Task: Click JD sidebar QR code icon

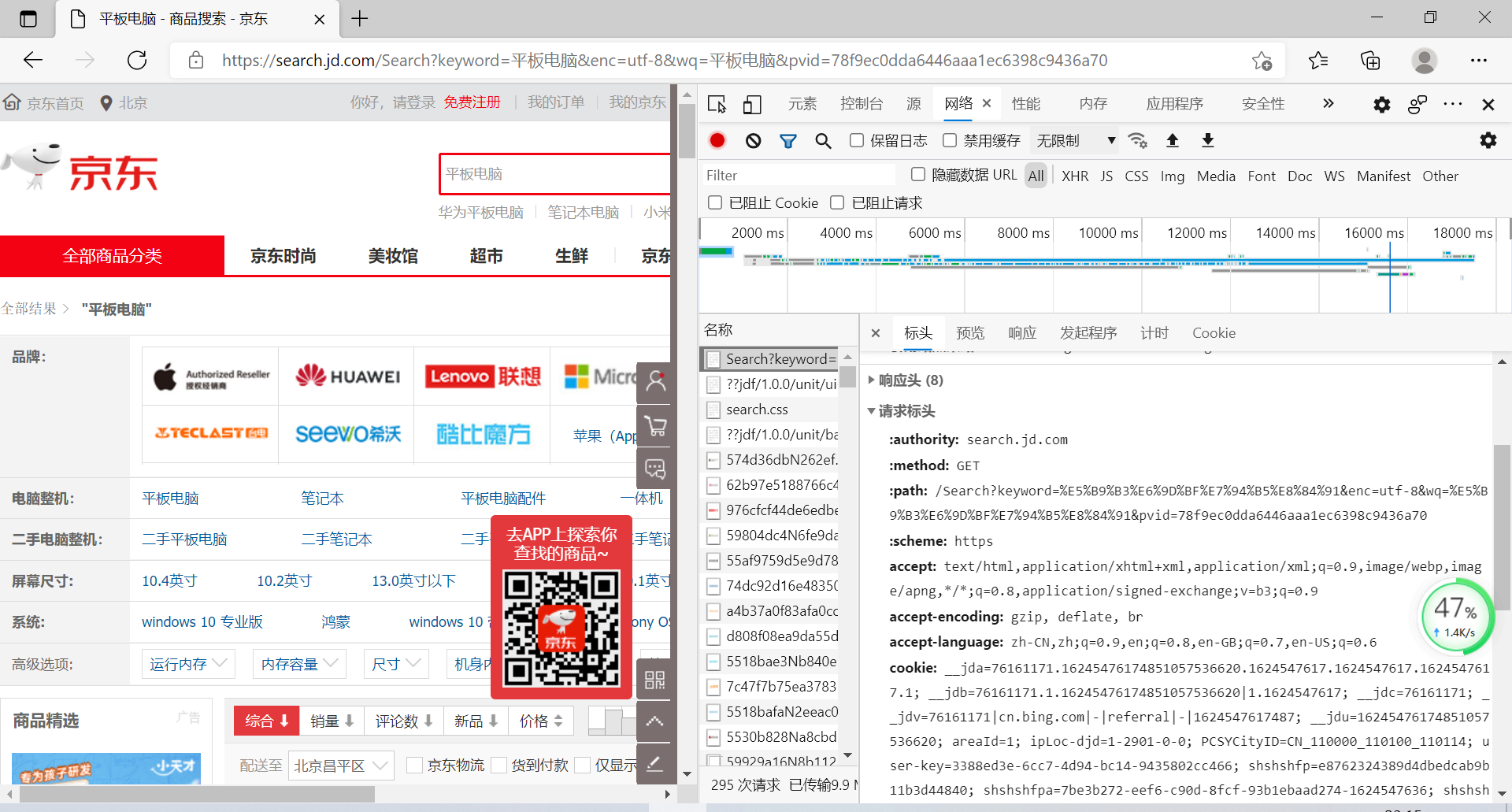Action: [655, 679]
